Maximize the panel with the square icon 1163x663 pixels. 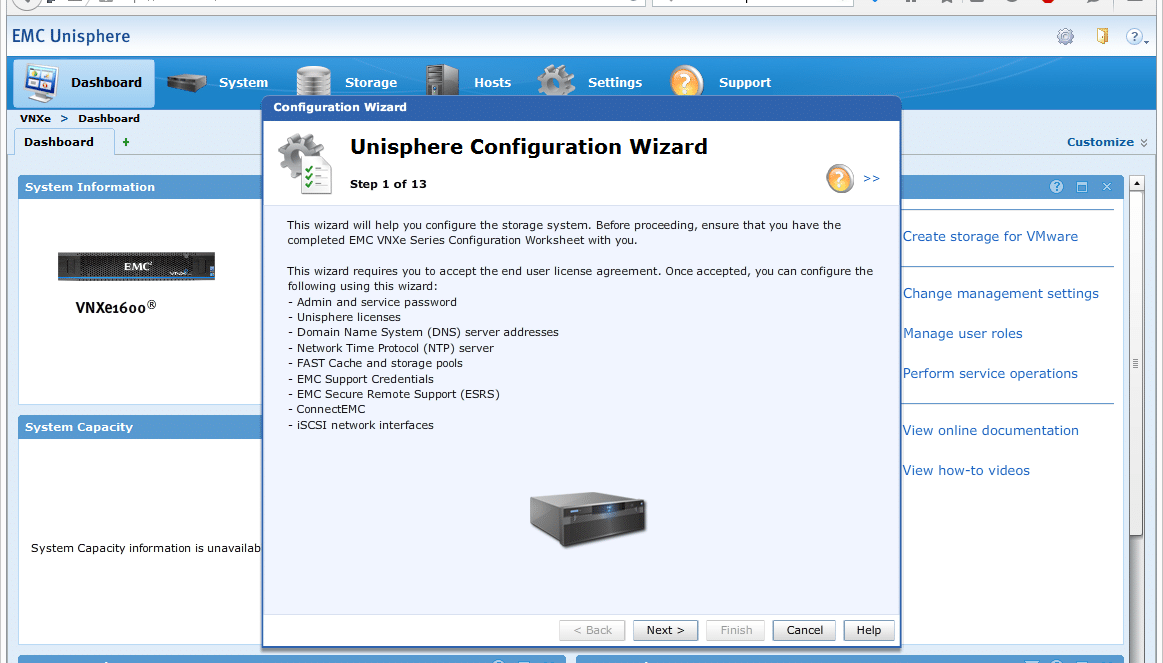point(1082,187)
